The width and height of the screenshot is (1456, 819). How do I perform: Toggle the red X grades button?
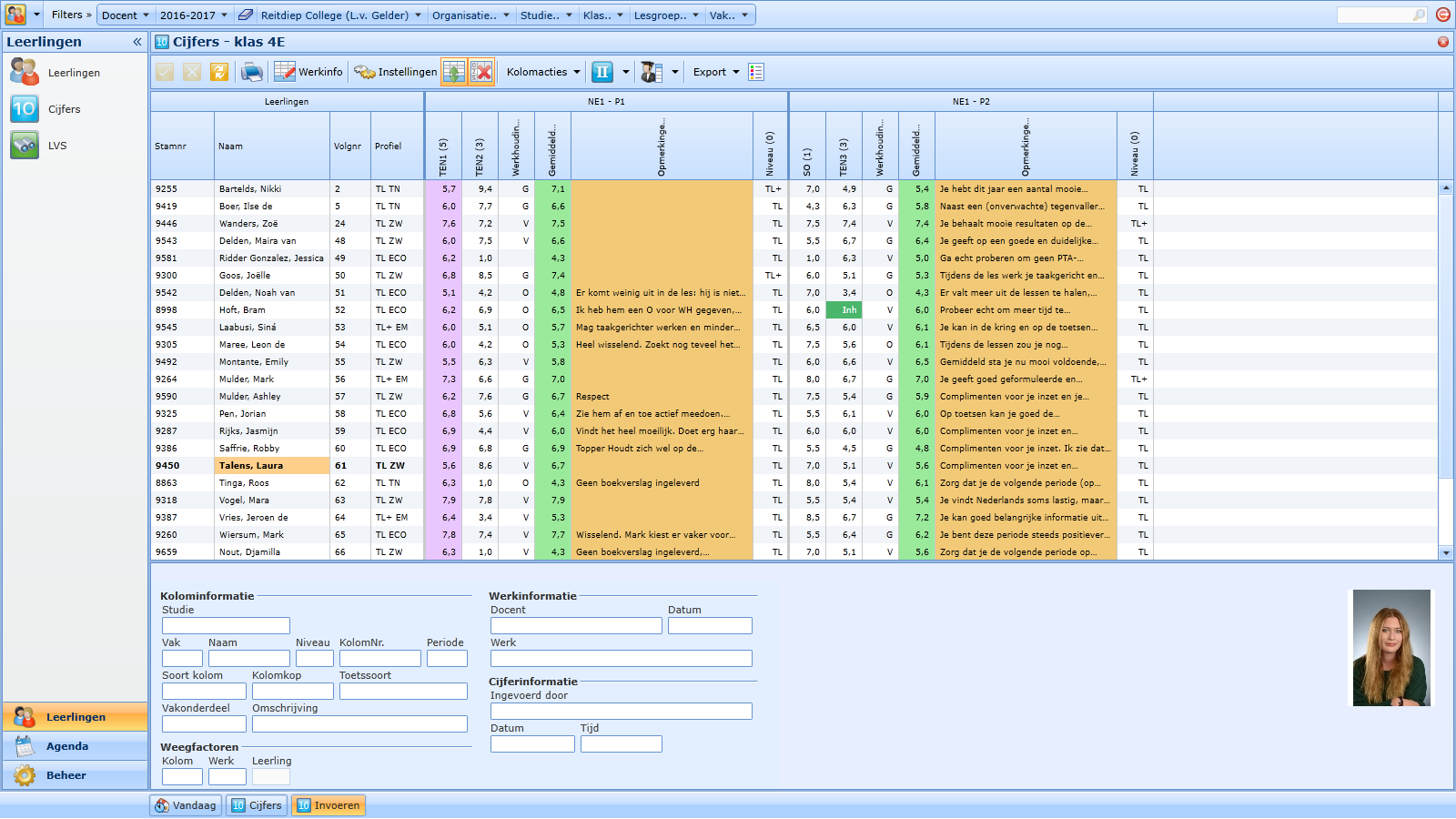pyautogui.click(x=481, y=72)
